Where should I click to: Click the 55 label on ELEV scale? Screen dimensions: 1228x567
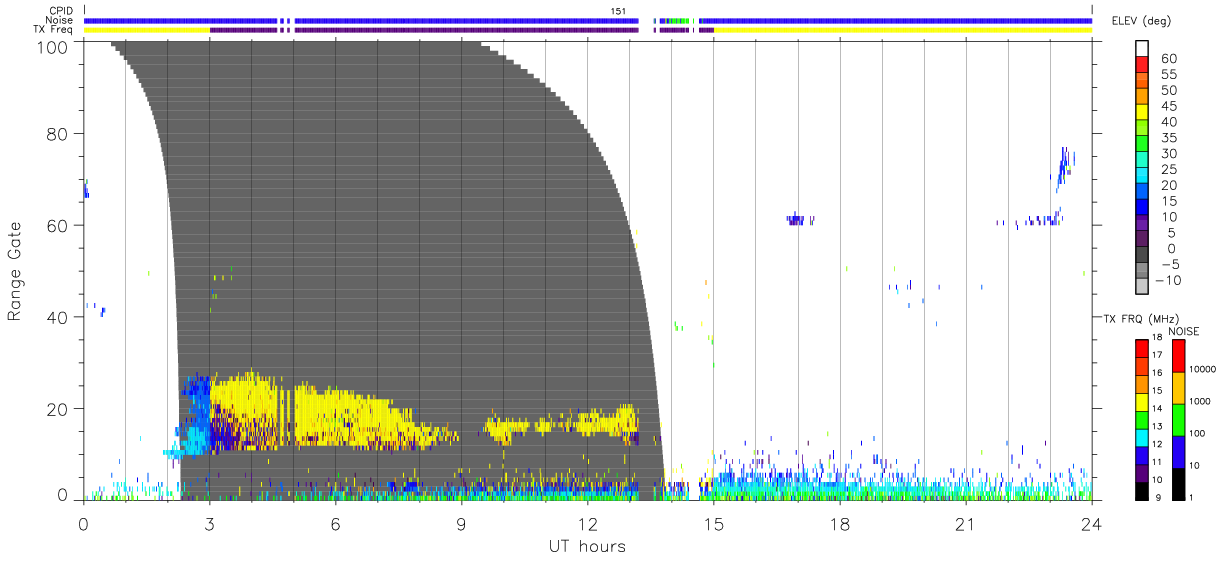[x=1168, y=74]
